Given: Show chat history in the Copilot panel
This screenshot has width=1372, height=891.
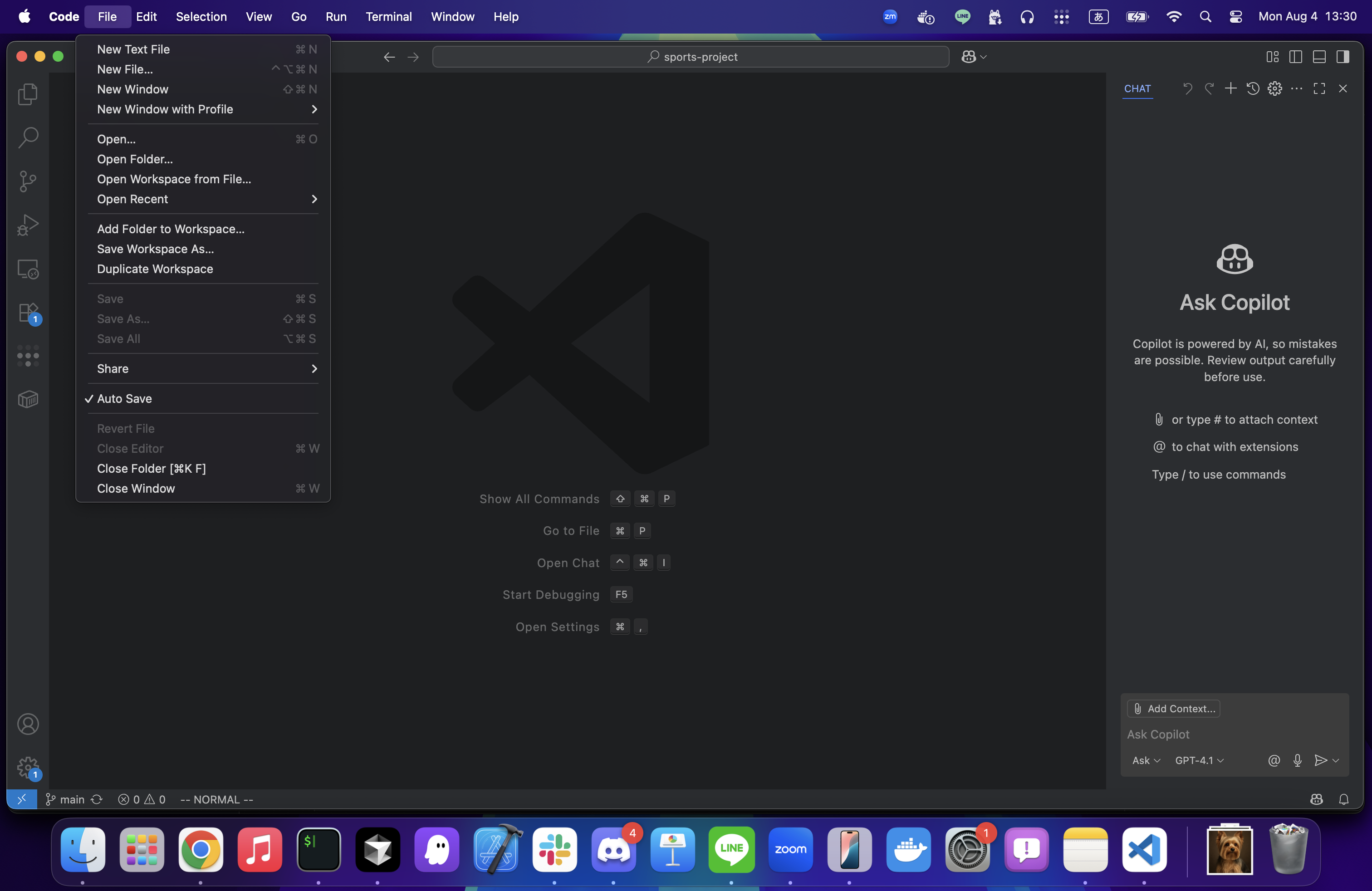Looking at the screenshot, I should 1253,89.
